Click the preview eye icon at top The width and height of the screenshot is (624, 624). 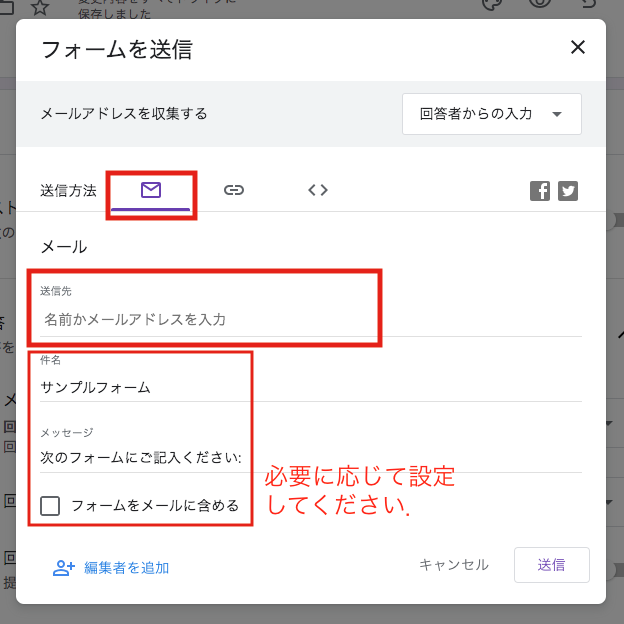(541, 5)
